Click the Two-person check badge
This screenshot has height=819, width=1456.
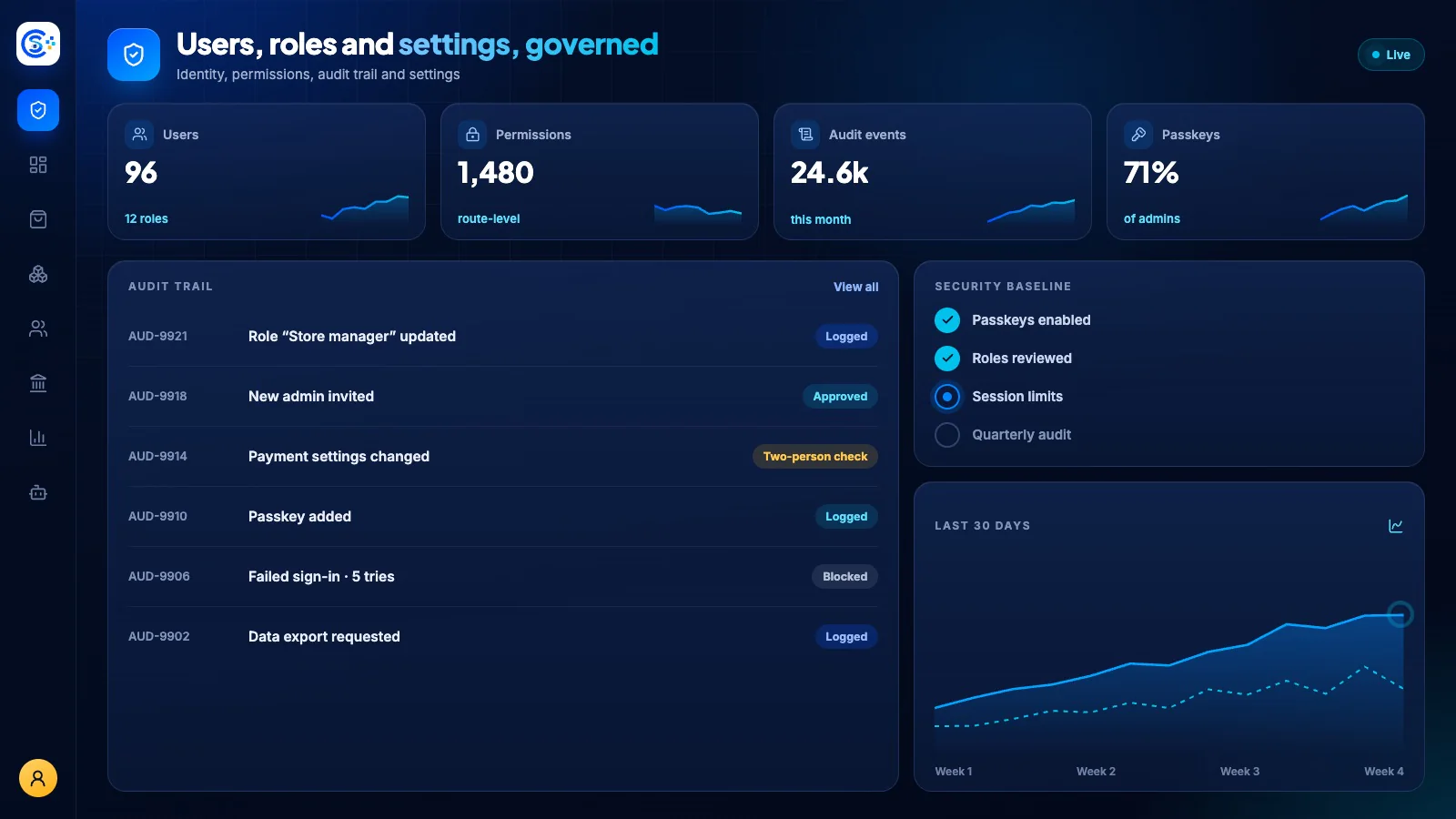(x=815, y=457)
